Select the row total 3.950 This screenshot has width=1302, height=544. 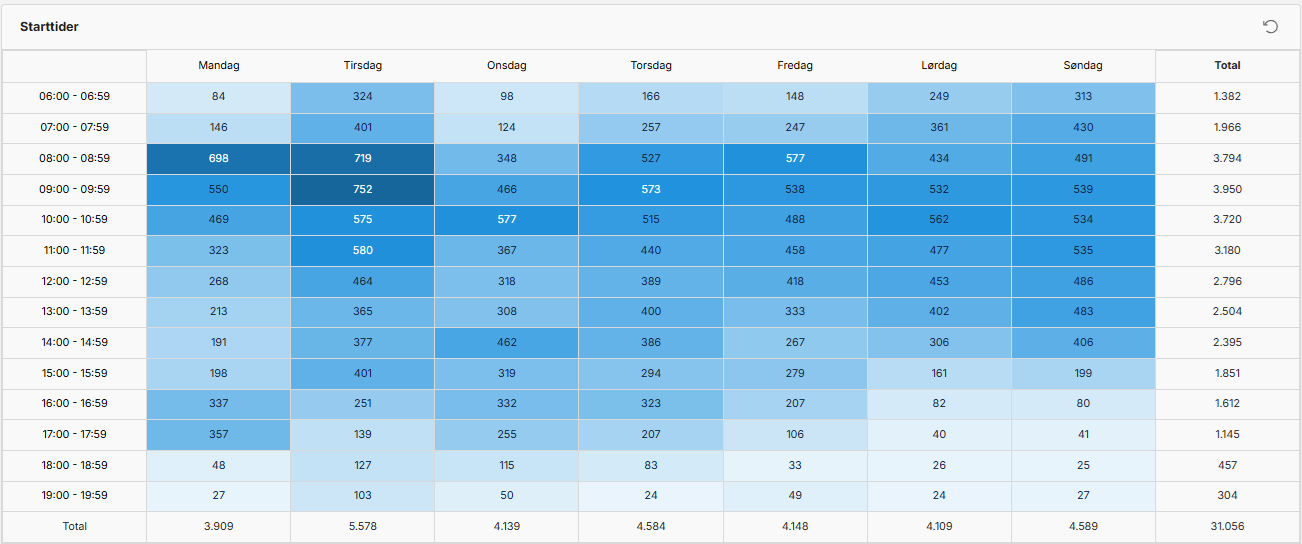1227,189
